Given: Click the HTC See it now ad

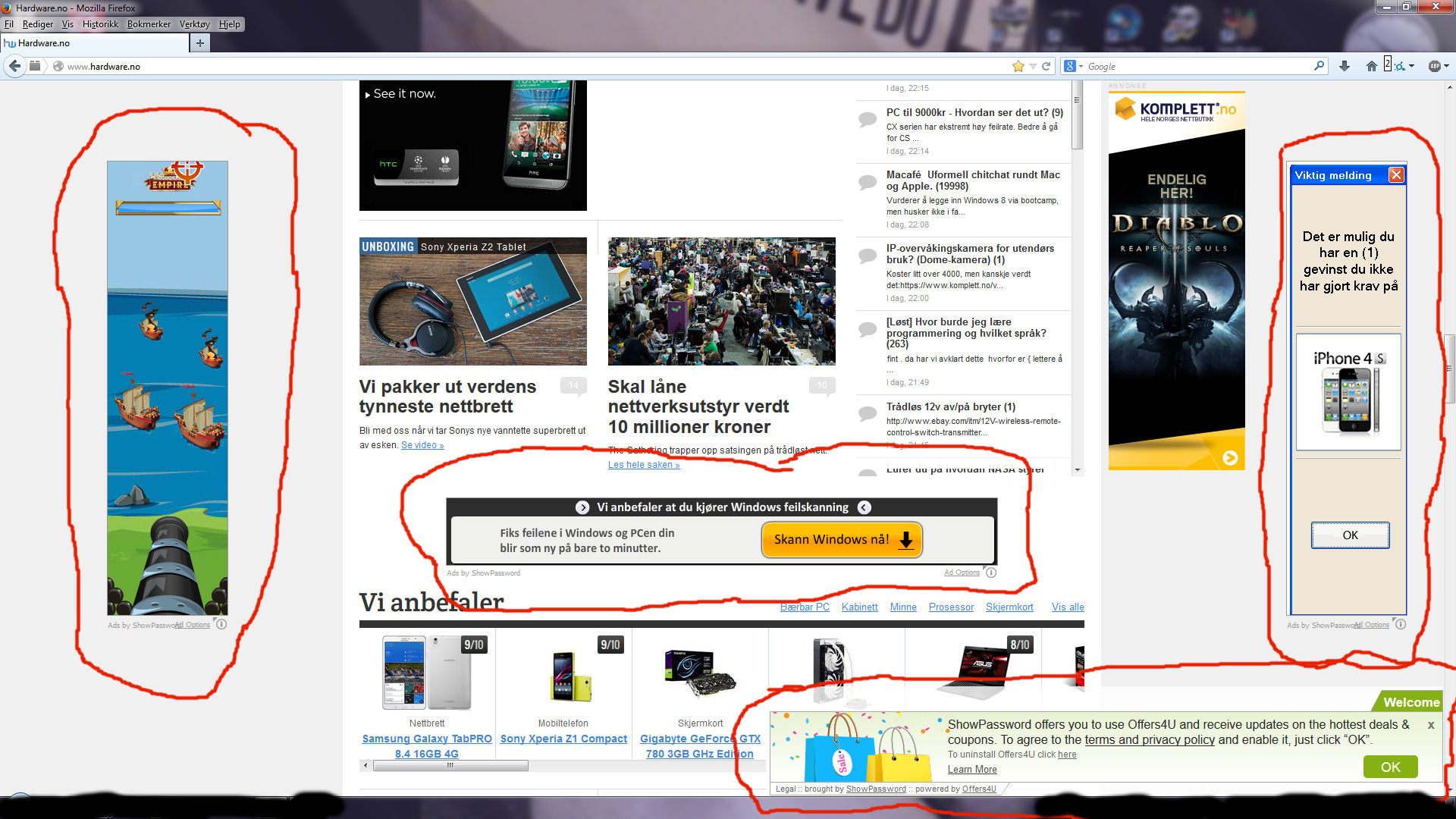Looking at the screenshot, I should pyautogui.click(x=472, y=146).
